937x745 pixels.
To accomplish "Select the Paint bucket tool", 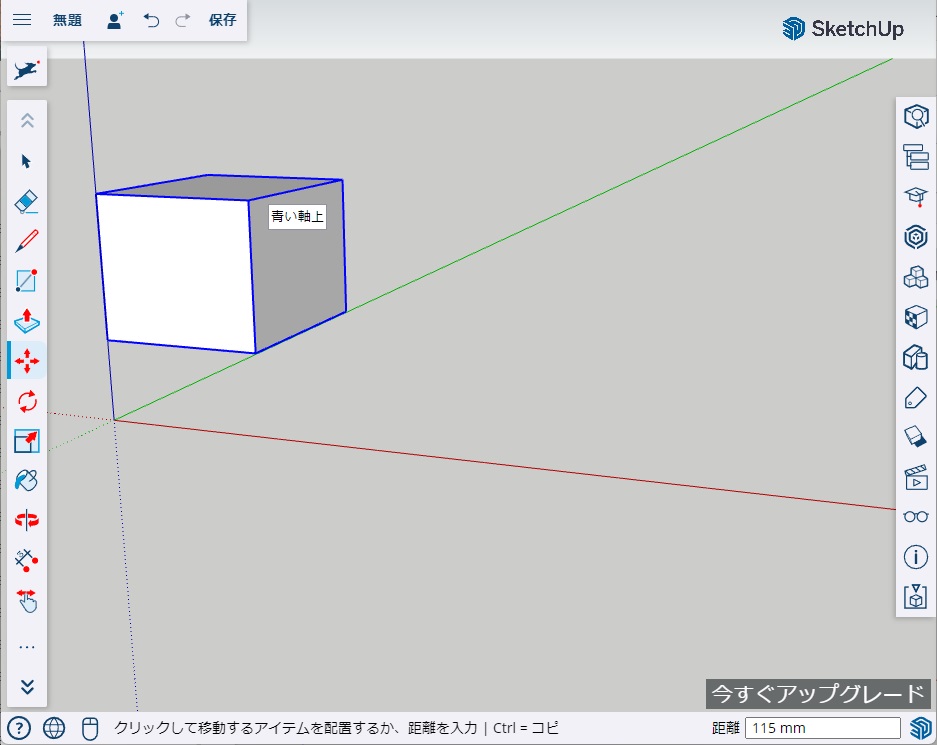I will [x=27, y=481].
